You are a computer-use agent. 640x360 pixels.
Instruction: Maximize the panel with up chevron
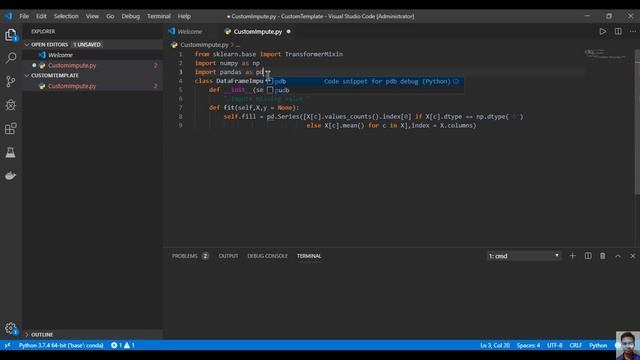point(618,256)
